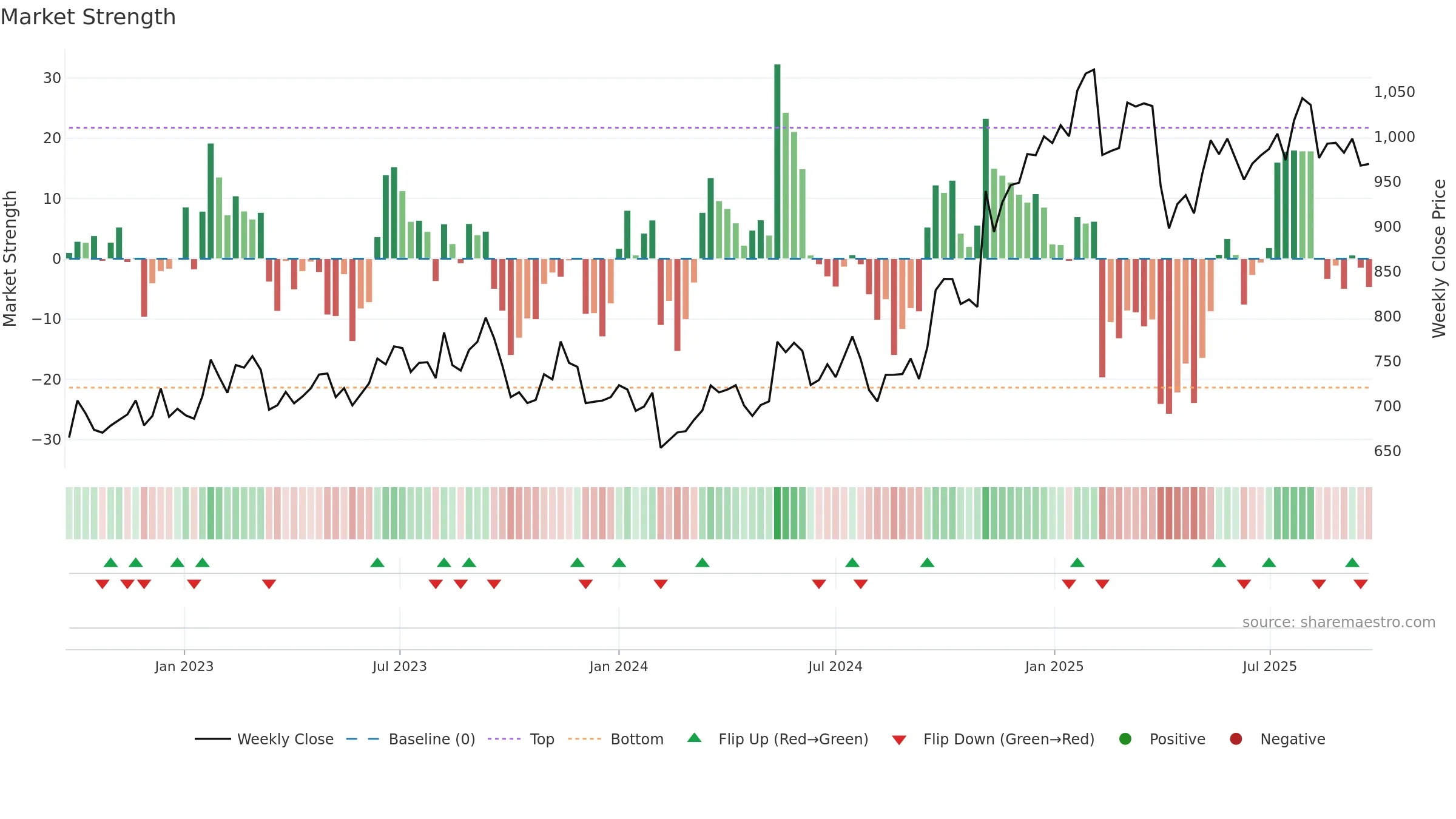
Task: Click the black Weekly Close legend line swatch
Action: pyautogui.click(x=213, y=739)
